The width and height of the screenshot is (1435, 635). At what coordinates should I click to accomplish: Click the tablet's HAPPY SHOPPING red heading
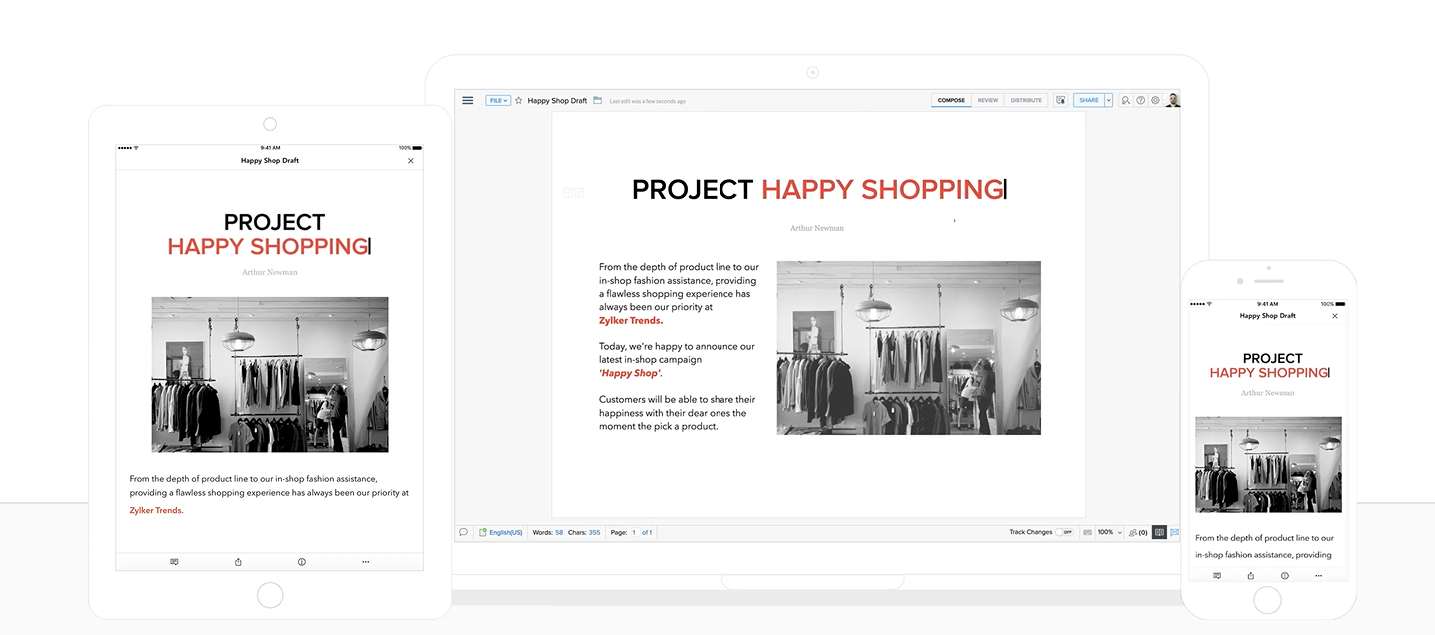pyautogui.click(x=268, y=246)
